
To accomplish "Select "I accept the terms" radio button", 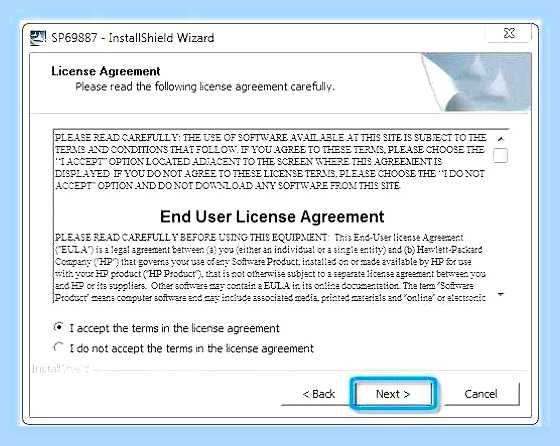I will [x=59, y=327].
